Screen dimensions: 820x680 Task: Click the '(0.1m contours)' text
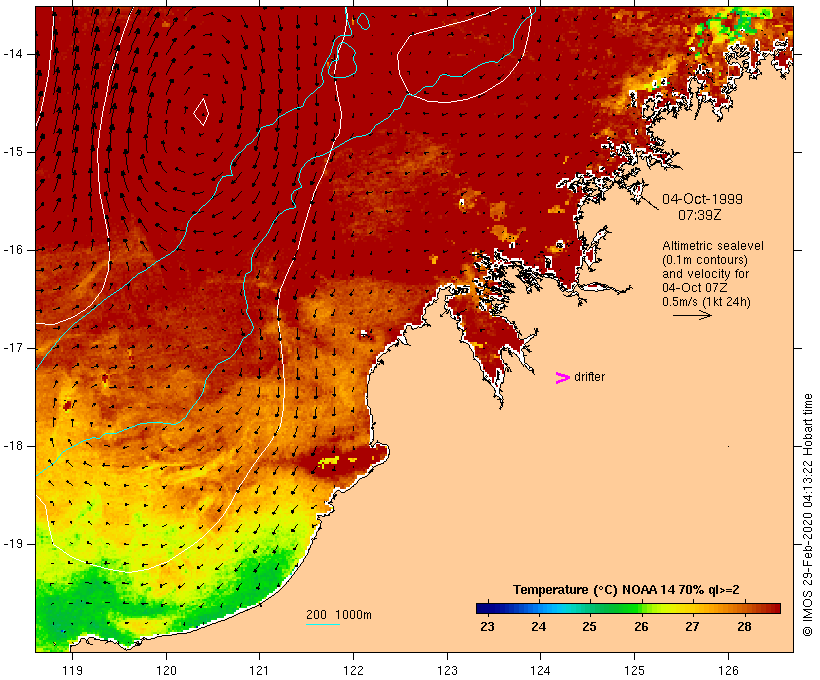705,260
